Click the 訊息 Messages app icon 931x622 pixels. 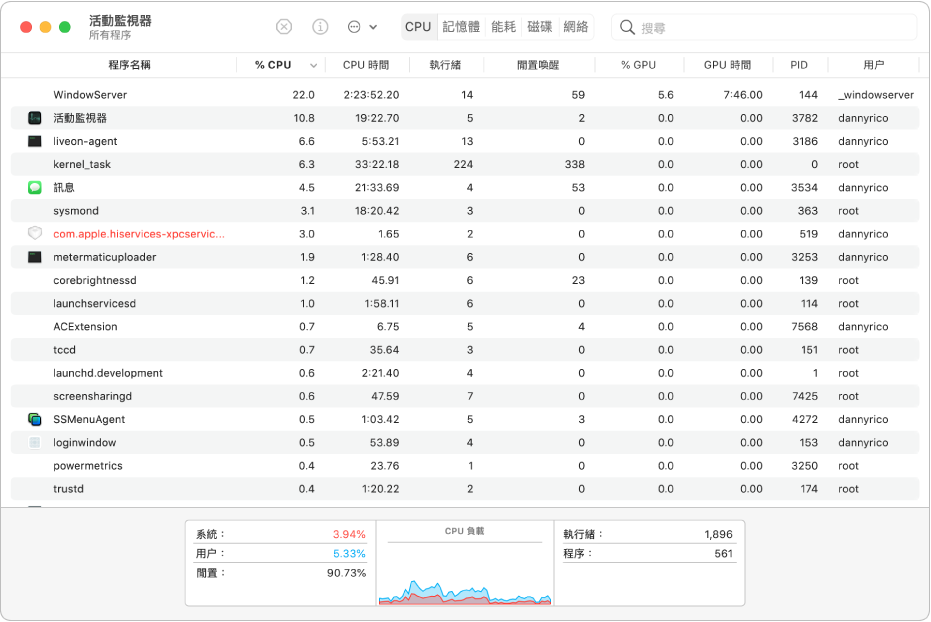point(35,188)
